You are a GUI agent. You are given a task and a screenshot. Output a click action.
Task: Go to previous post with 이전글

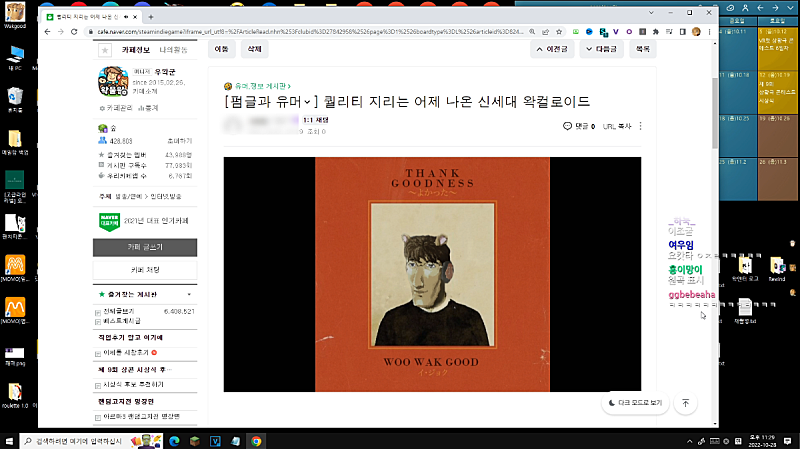[x=552, y=49]
